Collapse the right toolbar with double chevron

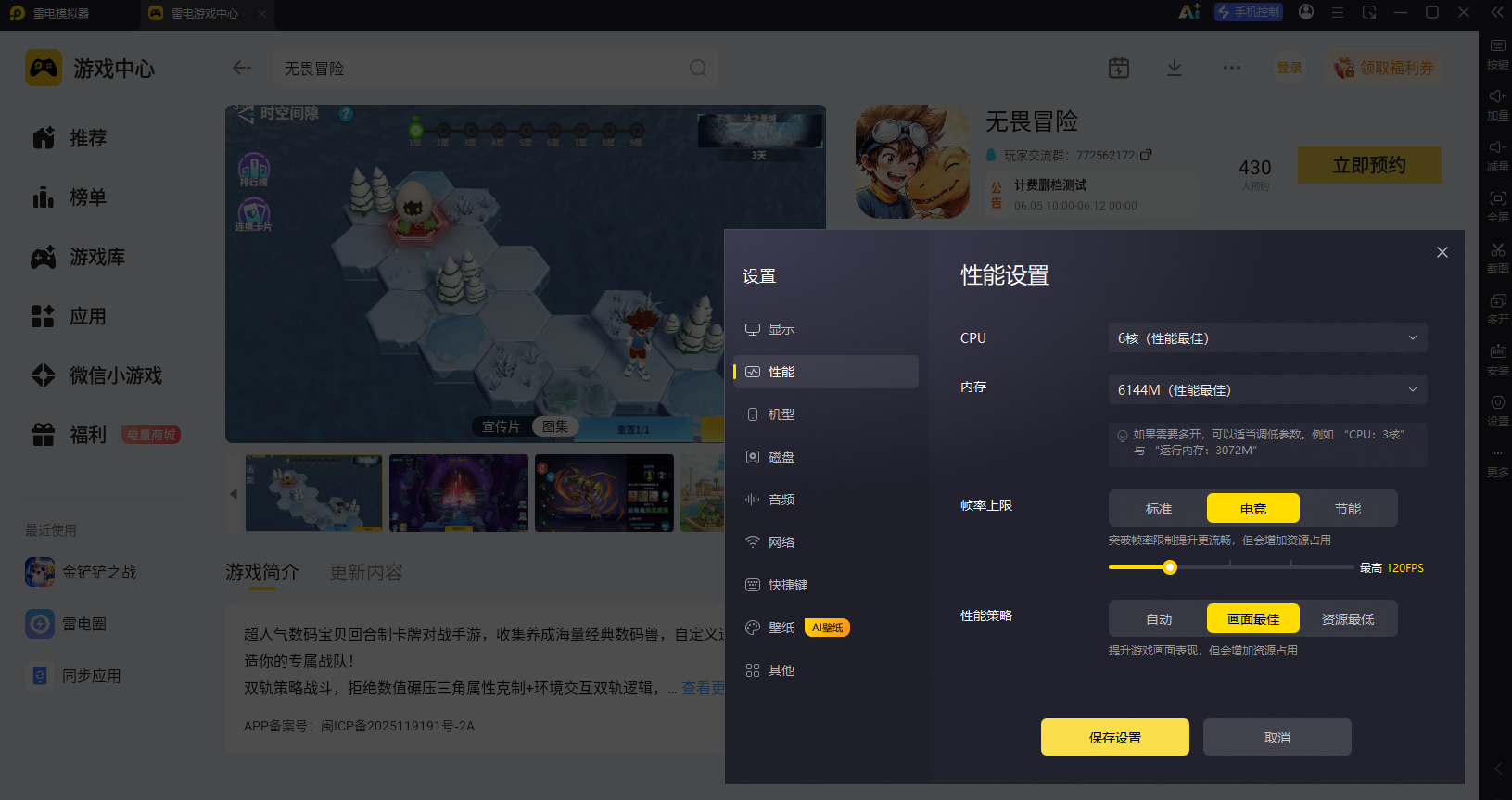(1497, 12)
